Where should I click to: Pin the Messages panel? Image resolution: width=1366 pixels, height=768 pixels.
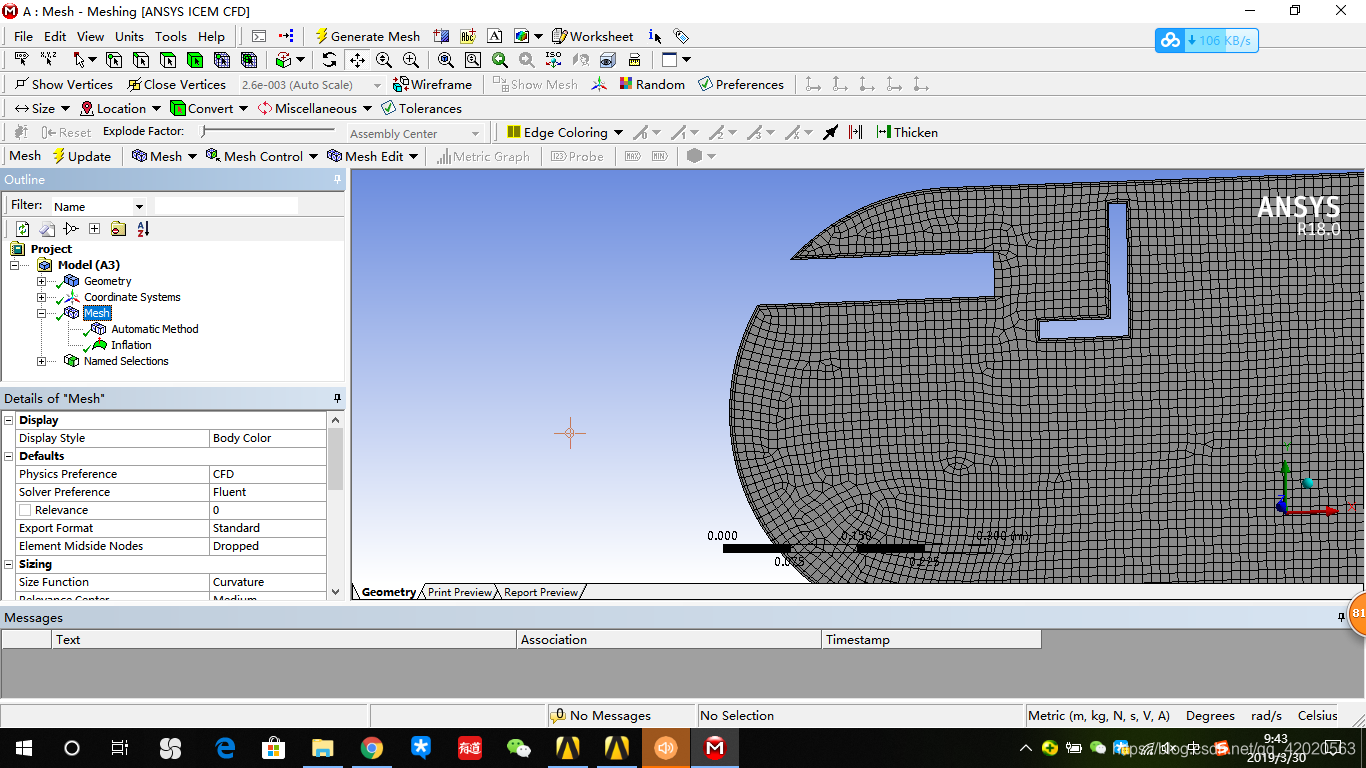click(1341, 617)
